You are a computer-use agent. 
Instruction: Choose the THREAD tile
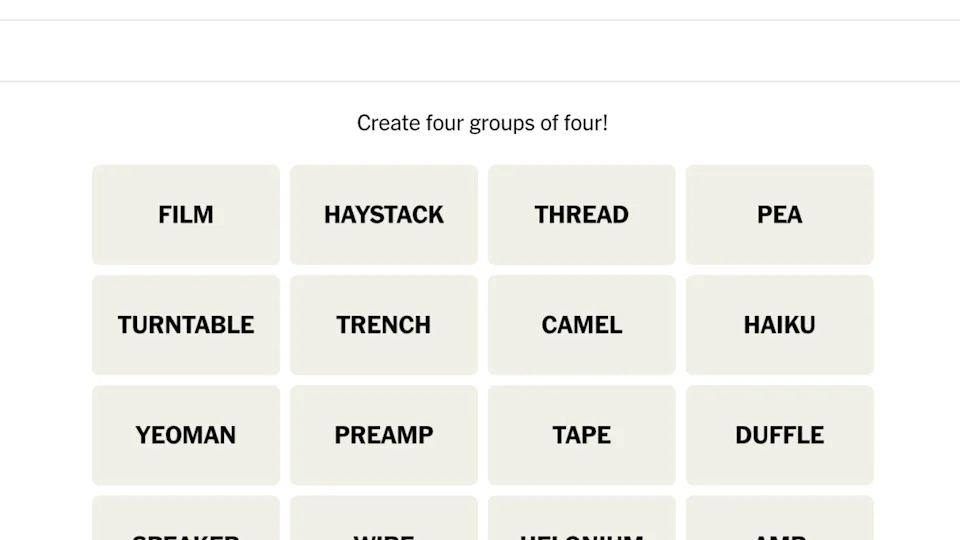(x=582, y=215)
